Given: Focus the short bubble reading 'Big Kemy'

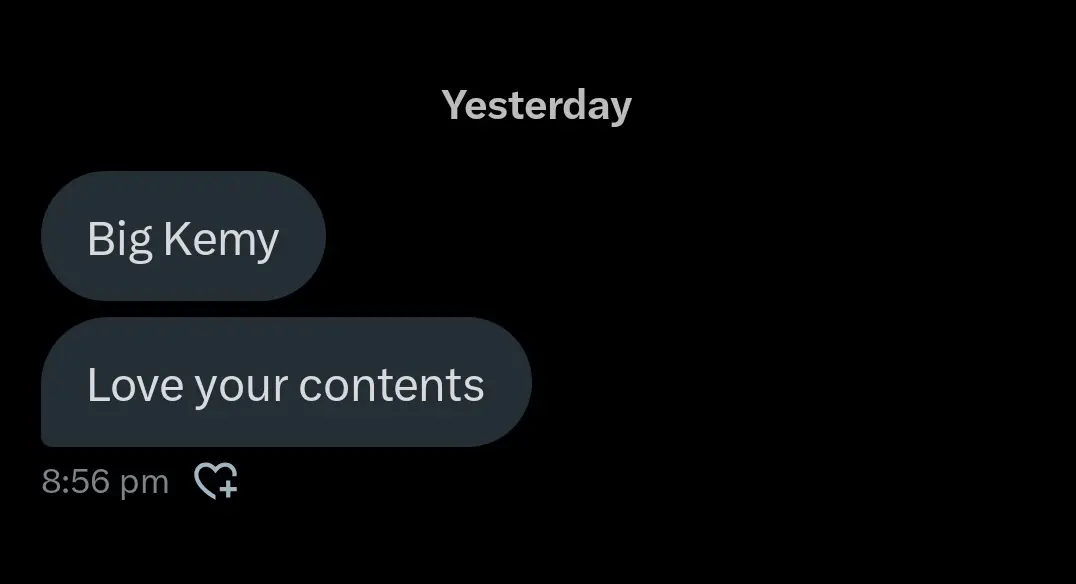Looking at the screenshot, I should pyautogui.click(x=183, y=235).
